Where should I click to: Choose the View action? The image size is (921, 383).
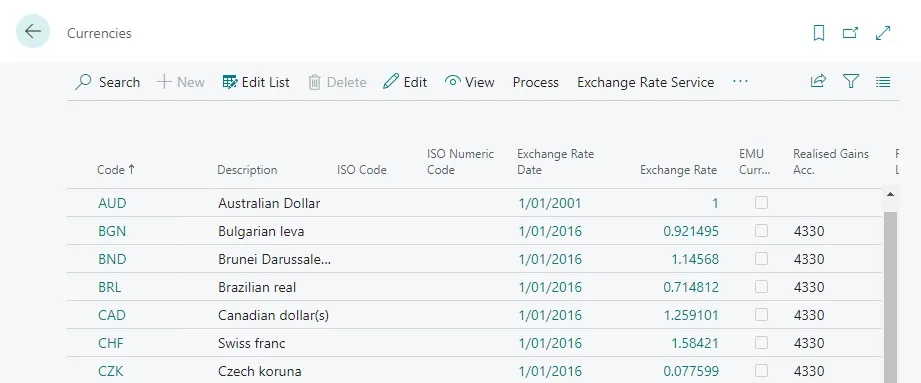[470, 82]
